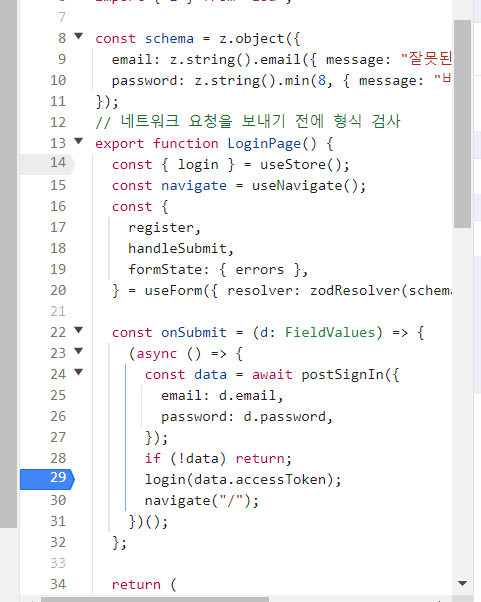Collapse async arrow function fold on line 23

tap(78, 351)
